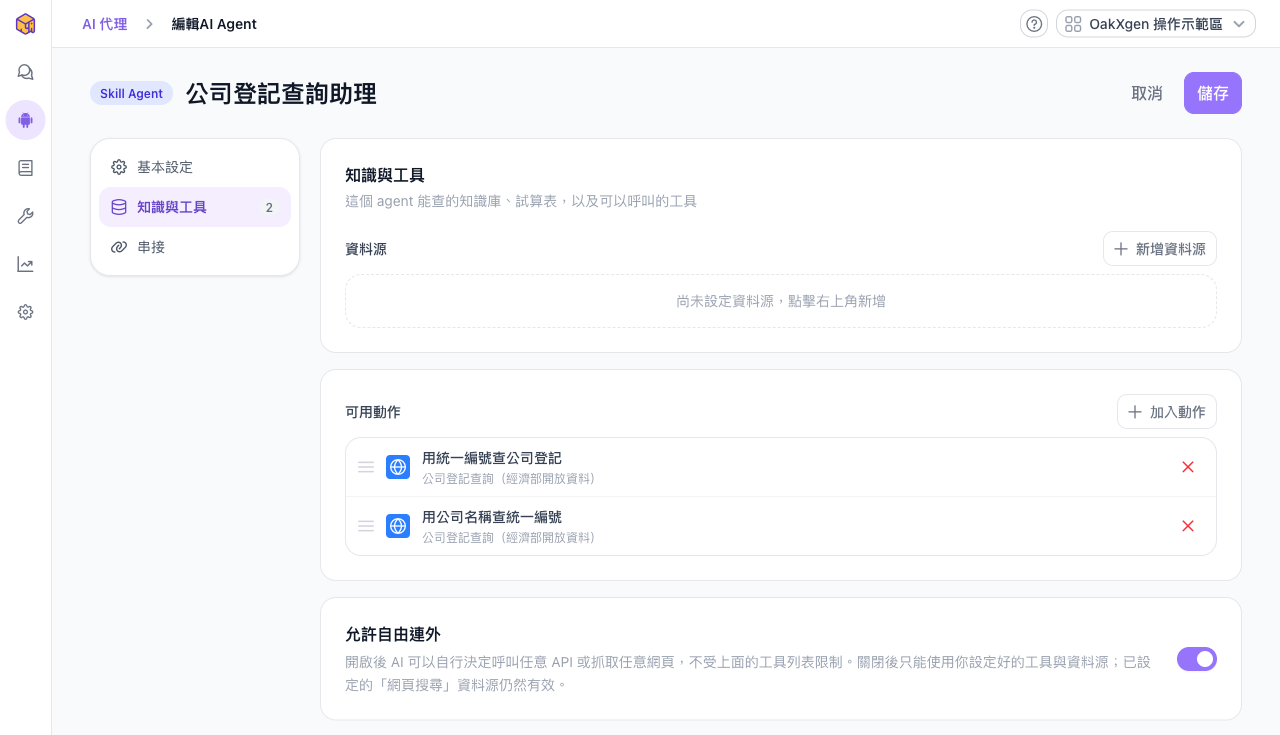Screen dimensions: 1280x735
Task: Click the 加入動作 button
Action: (x=1167, y=412)
